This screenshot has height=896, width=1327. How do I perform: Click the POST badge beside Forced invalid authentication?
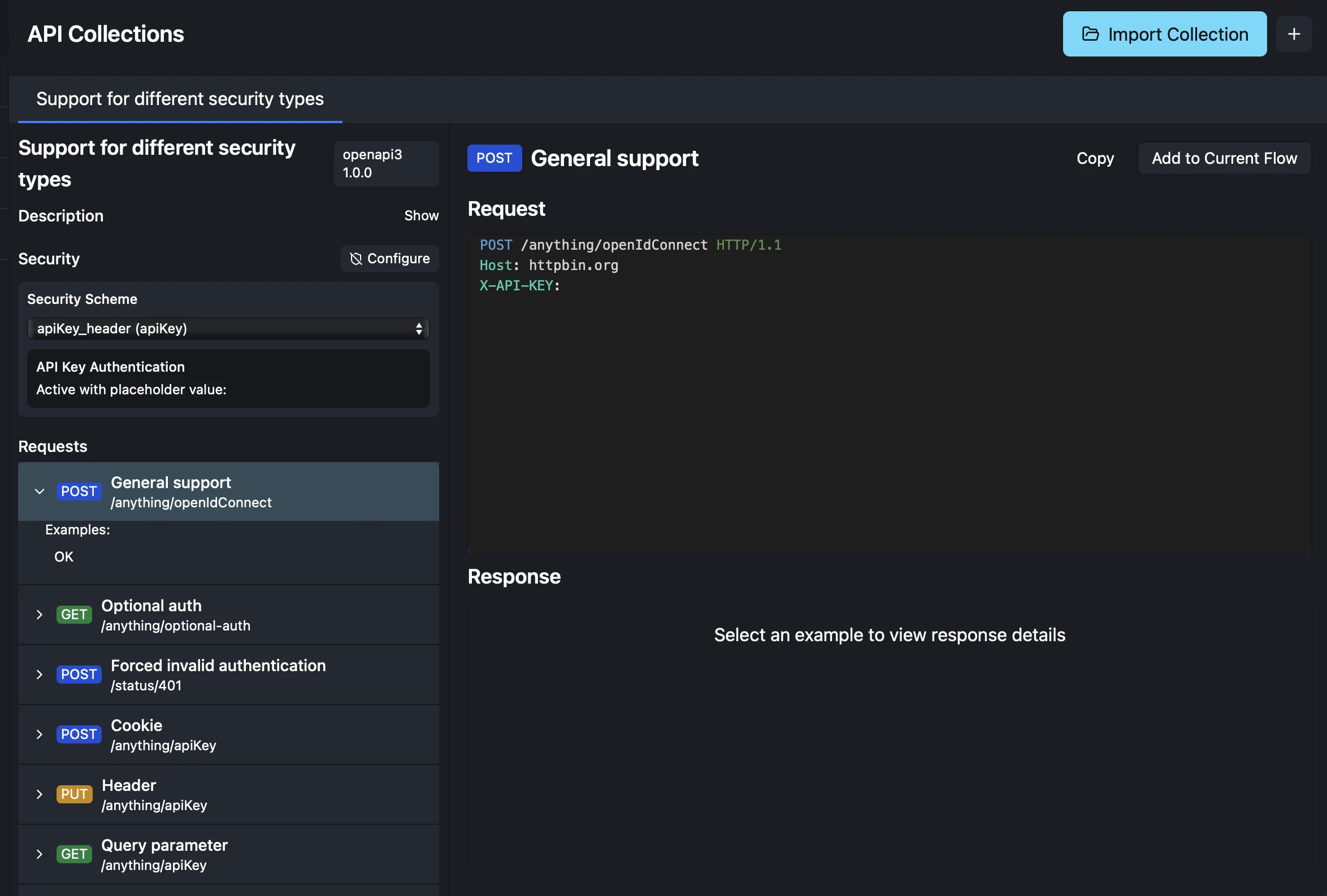[x=79, y=675]
